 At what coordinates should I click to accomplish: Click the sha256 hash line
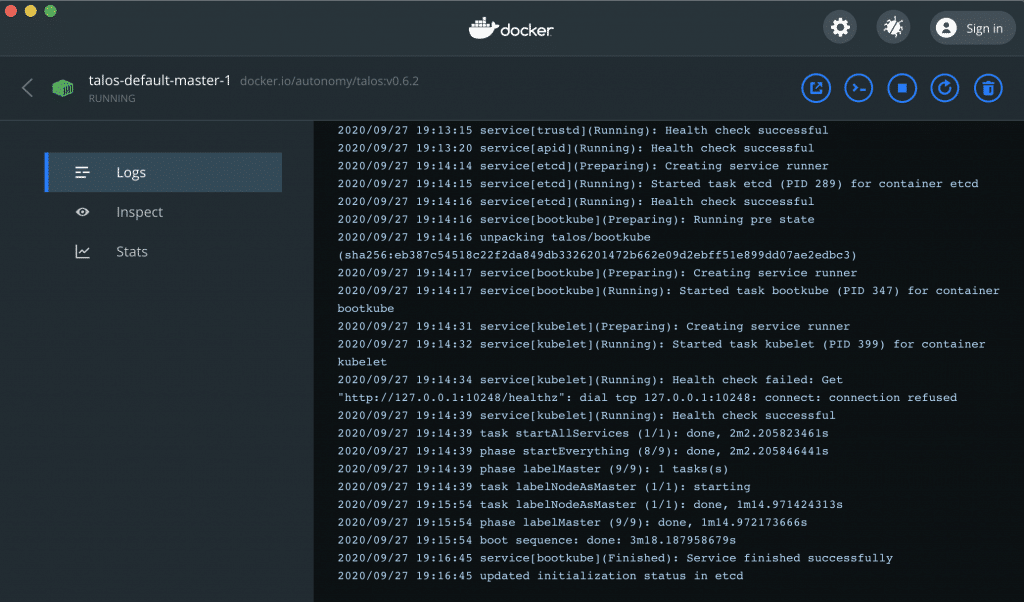coord(597,255)
